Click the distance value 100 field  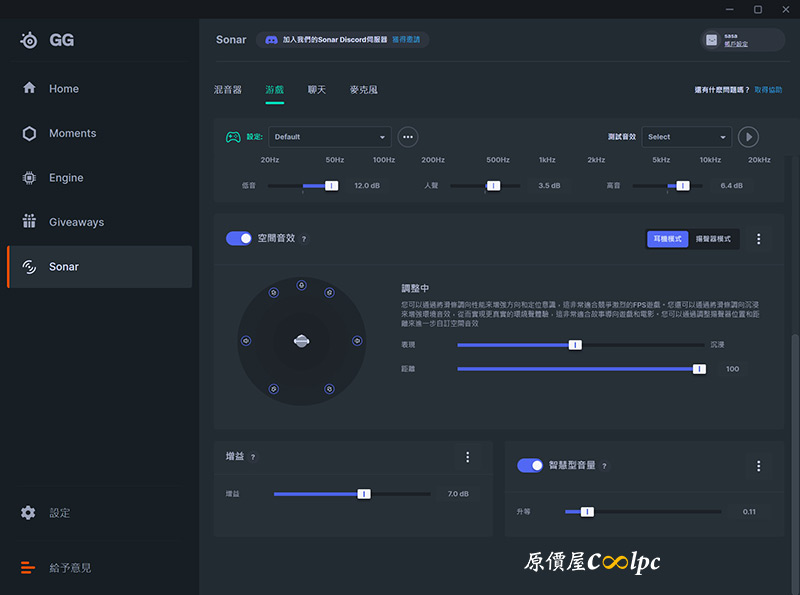pyautogui.click(x=733, y=369)
